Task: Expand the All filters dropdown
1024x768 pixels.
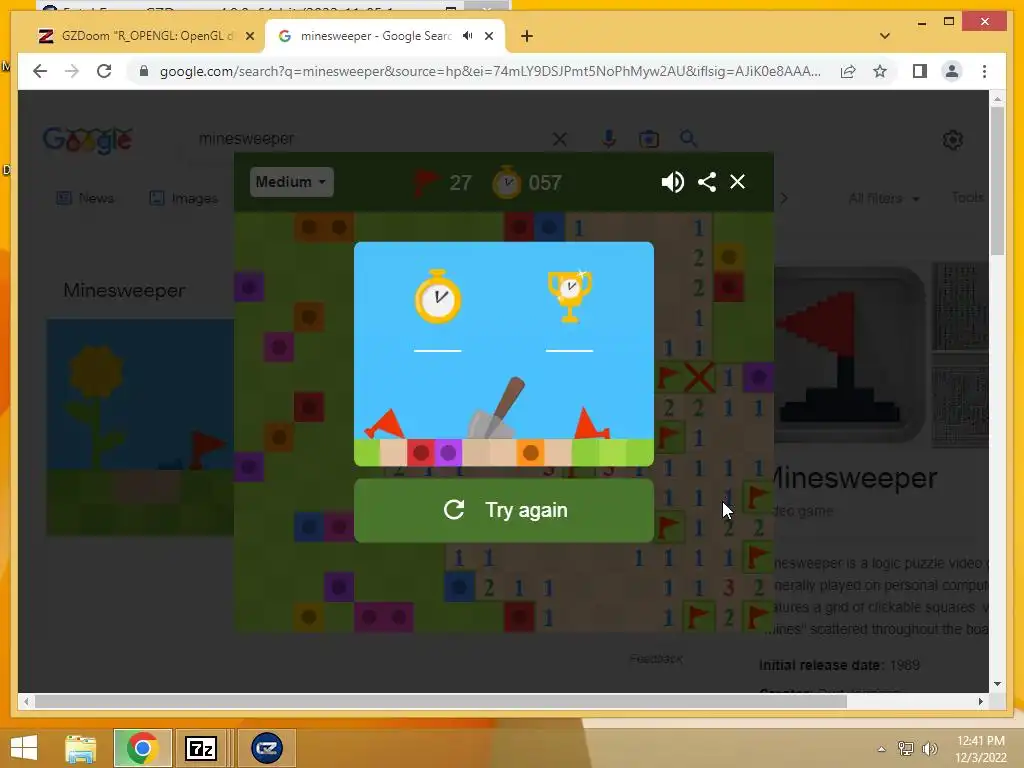Action: point(884,198)
